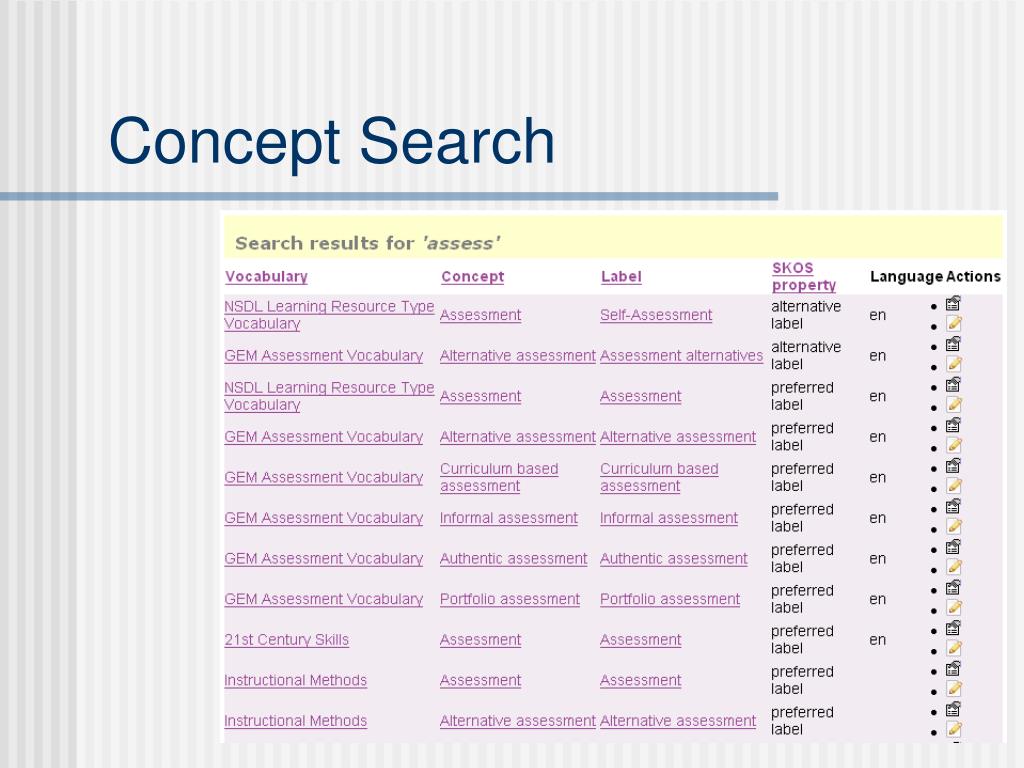The height and width of the screenshot is (768, 1024).
Task: Open Informal assessment concept link
Action: point(509,518)
